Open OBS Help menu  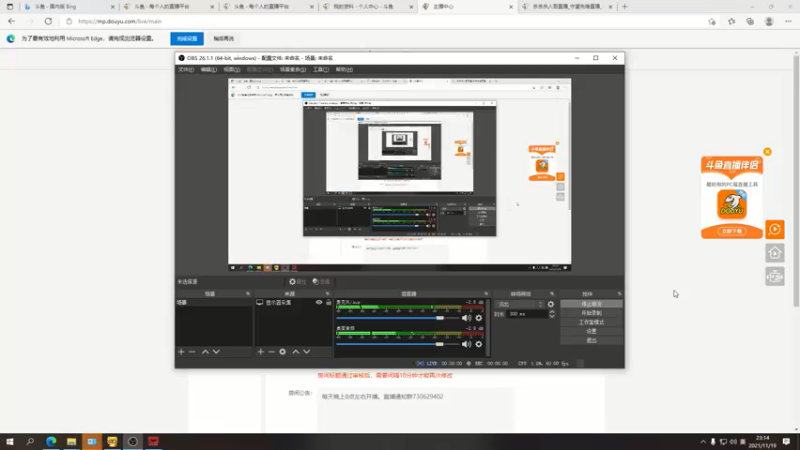344,69
